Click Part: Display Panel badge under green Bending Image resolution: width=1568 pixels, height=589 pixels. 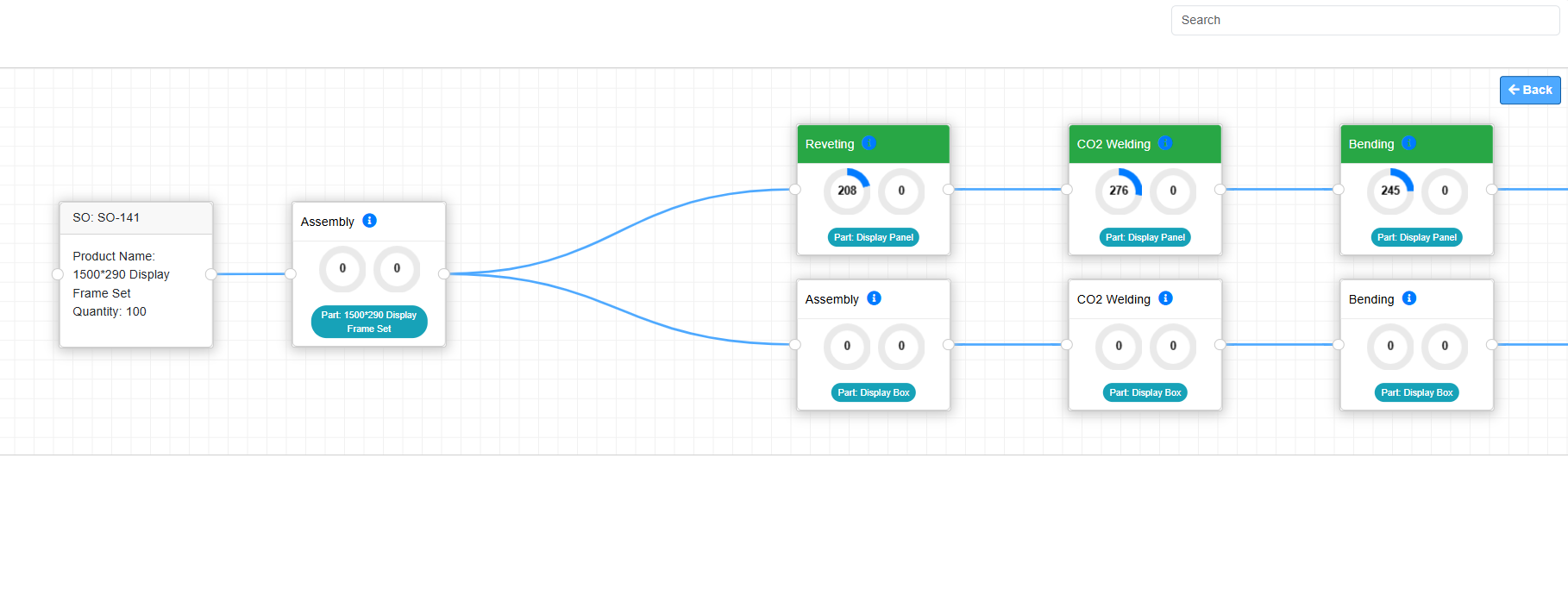pos(1416,237)
